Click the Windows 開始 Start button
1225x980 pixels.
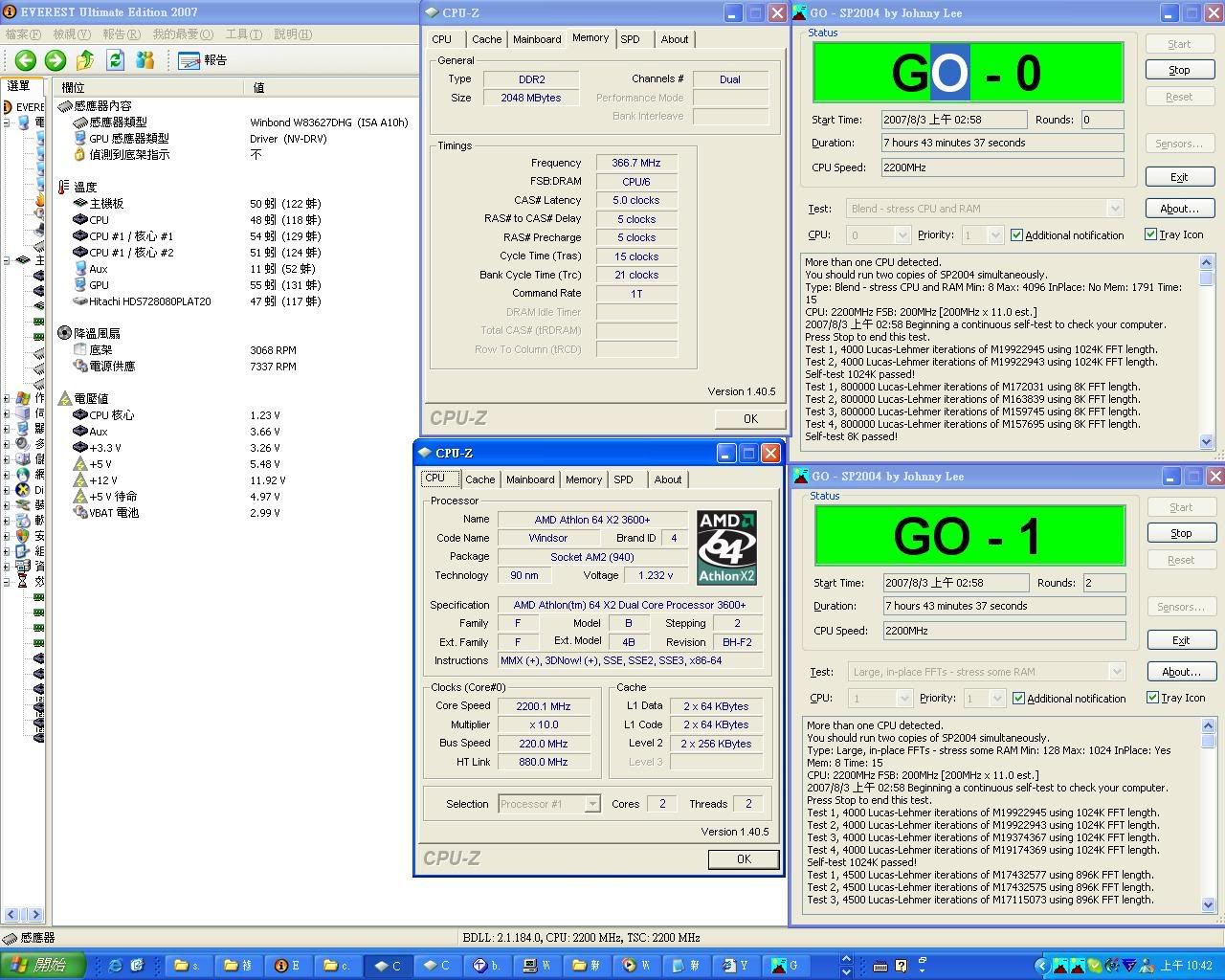(43, 966)
